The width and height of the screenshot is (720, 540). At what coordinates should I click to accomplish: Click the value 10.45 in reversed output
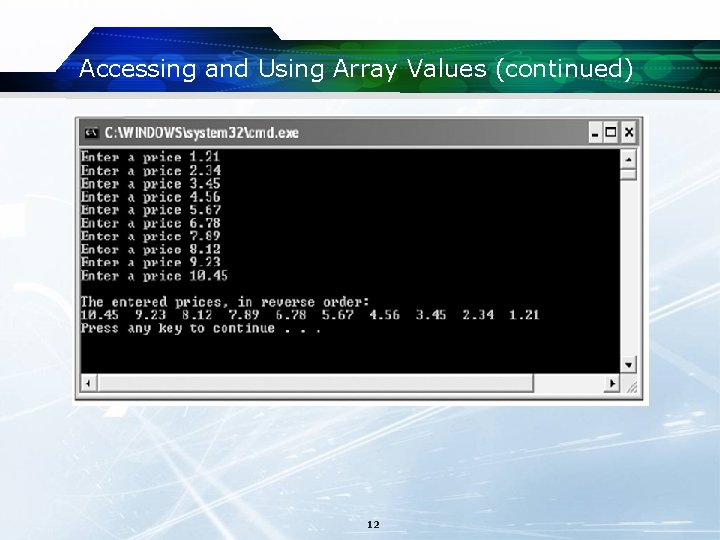tap(100, 315)
